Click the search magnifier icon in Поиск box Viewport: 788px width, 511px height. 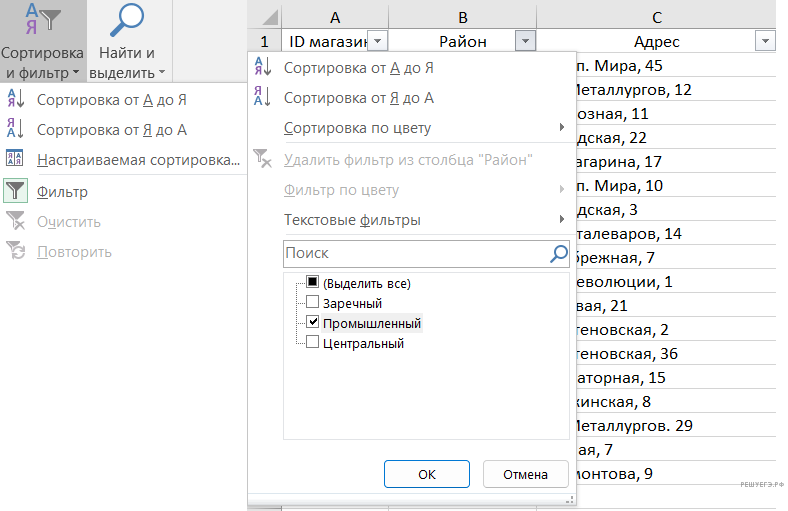point(559,254)
